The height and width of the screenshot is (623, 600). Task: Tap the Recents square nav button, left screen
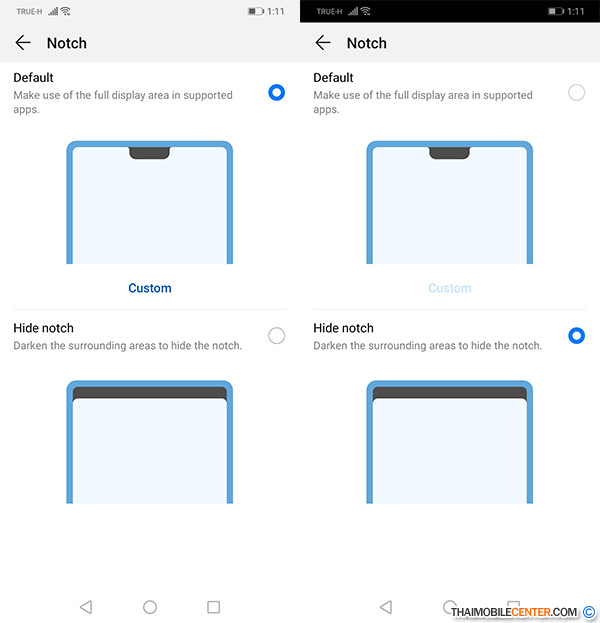(x=214, y=607)
